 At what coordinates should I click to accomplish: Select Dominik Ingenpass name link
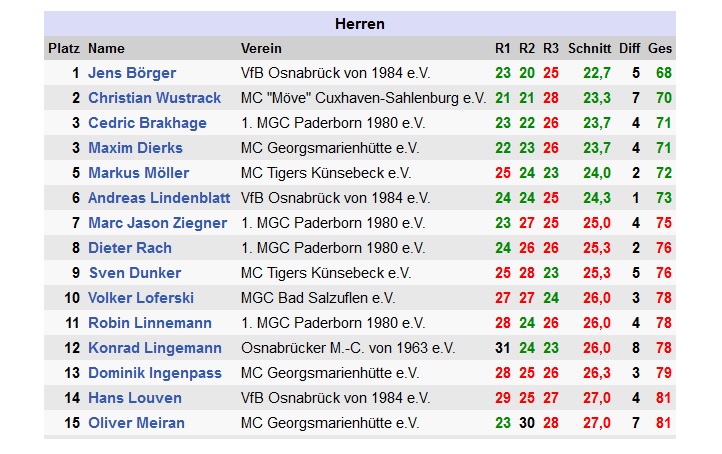(x=155, y=373)
